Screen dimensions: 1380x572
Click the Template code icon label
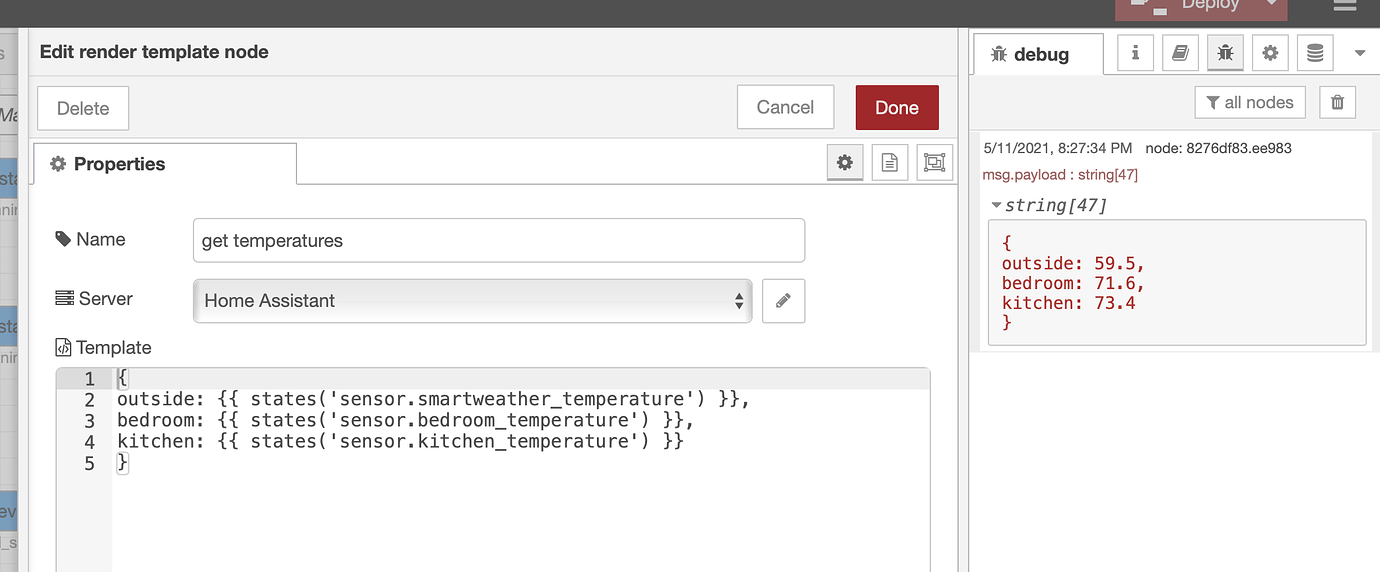pyautogui.click(x=63, y=348)
